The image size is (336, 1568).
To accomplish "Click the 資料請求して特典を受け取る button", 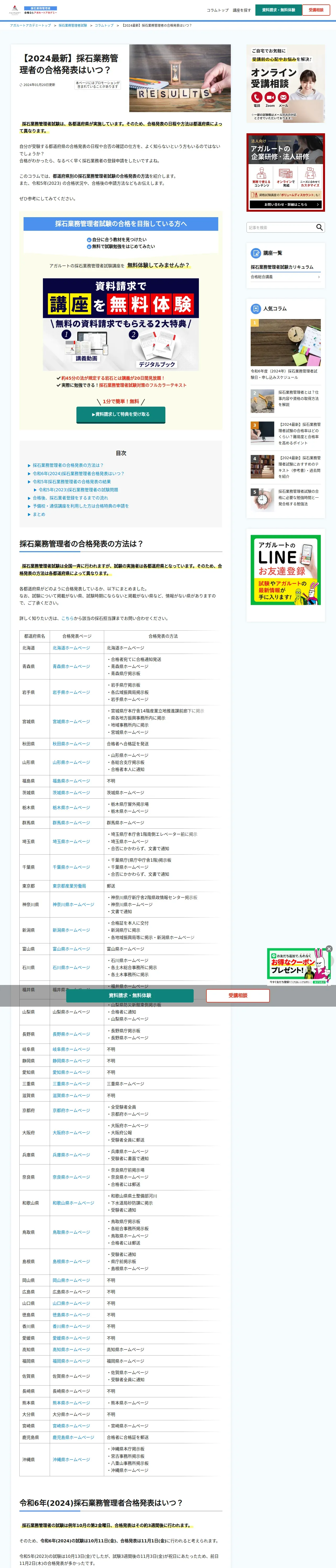I will [121, 414].
